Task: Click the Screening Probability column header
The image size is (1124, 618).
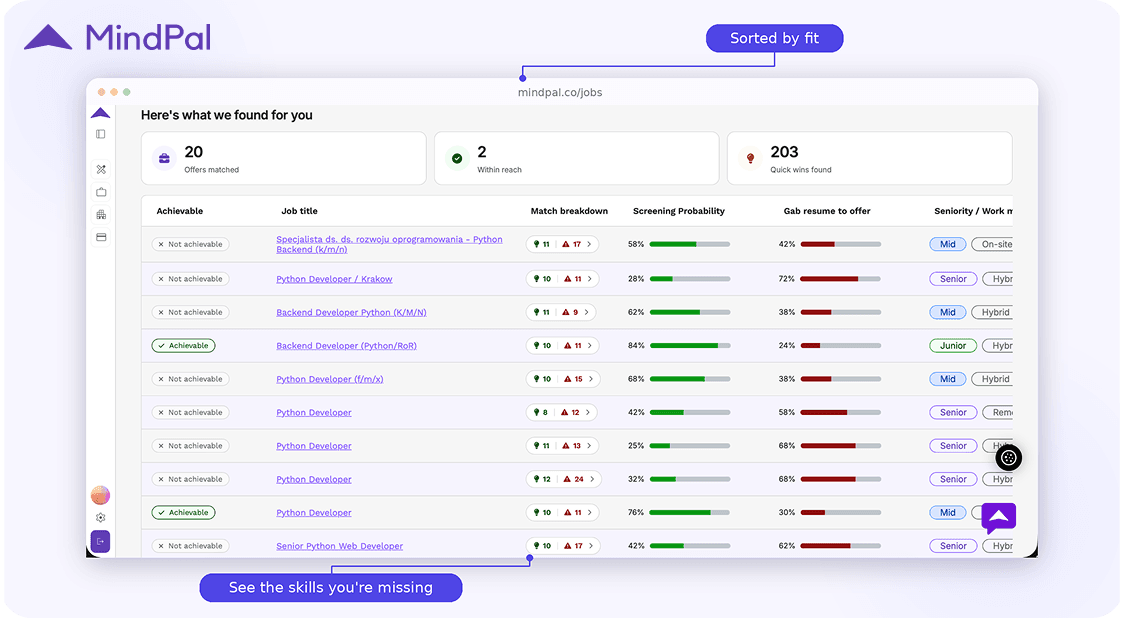Action: (x=679, y=211)
